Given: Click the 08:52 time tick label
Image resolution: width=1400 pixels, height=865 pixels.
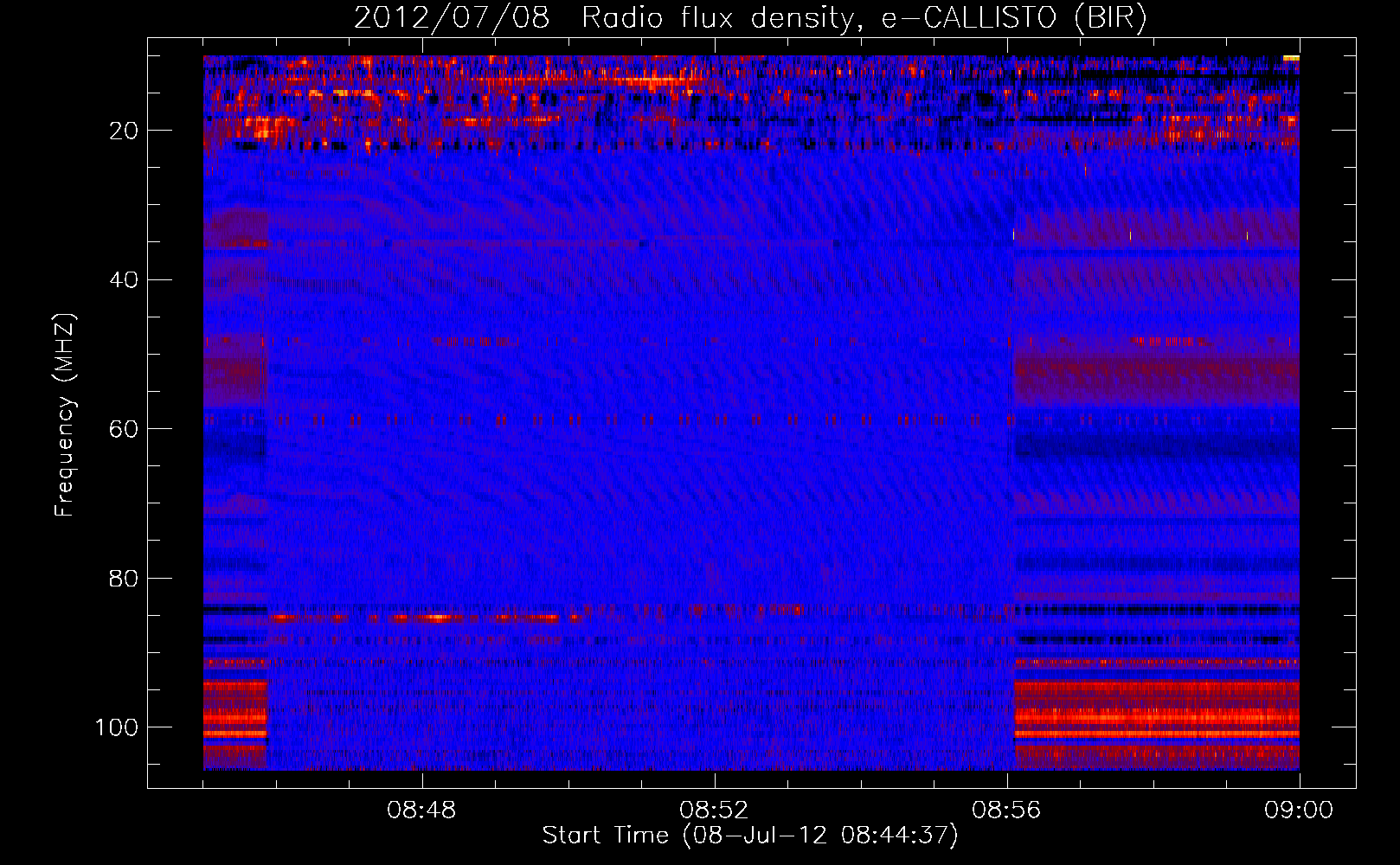Looking at the screenshot, I should tap(714, 811).
